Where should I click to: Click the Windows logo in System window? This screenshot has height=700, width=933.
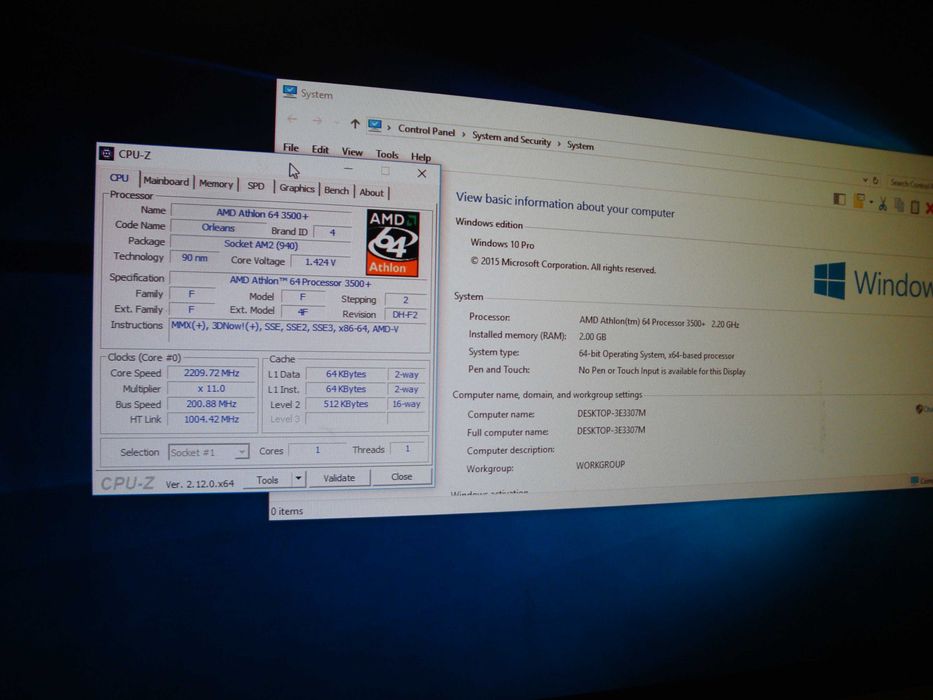(829, 280)
